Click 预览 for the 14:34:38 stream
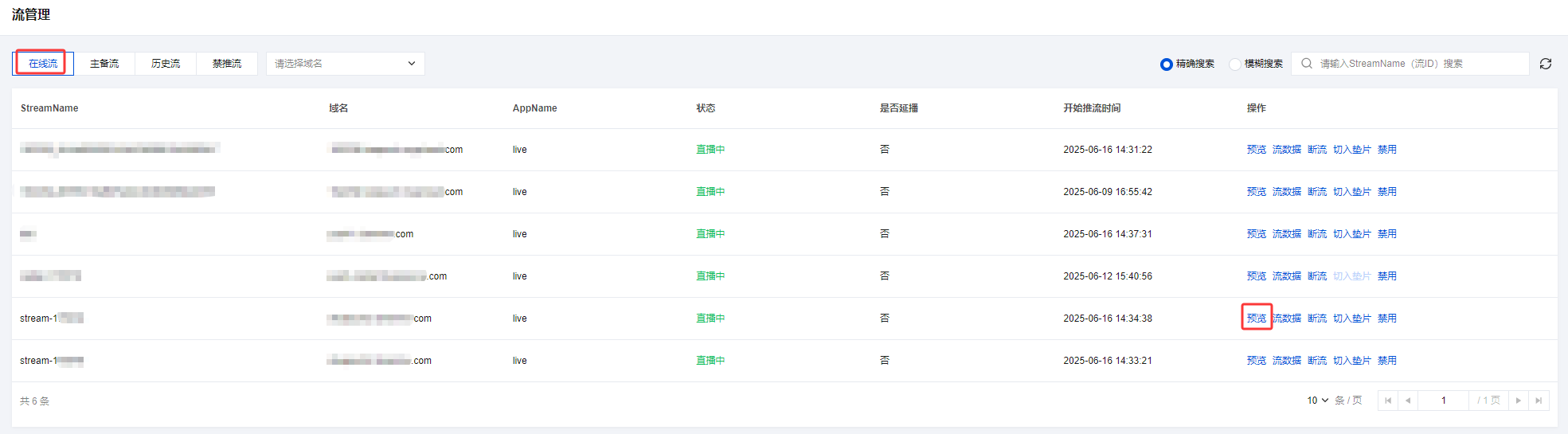The image size is (1568, 434). tap(1257, 319)
